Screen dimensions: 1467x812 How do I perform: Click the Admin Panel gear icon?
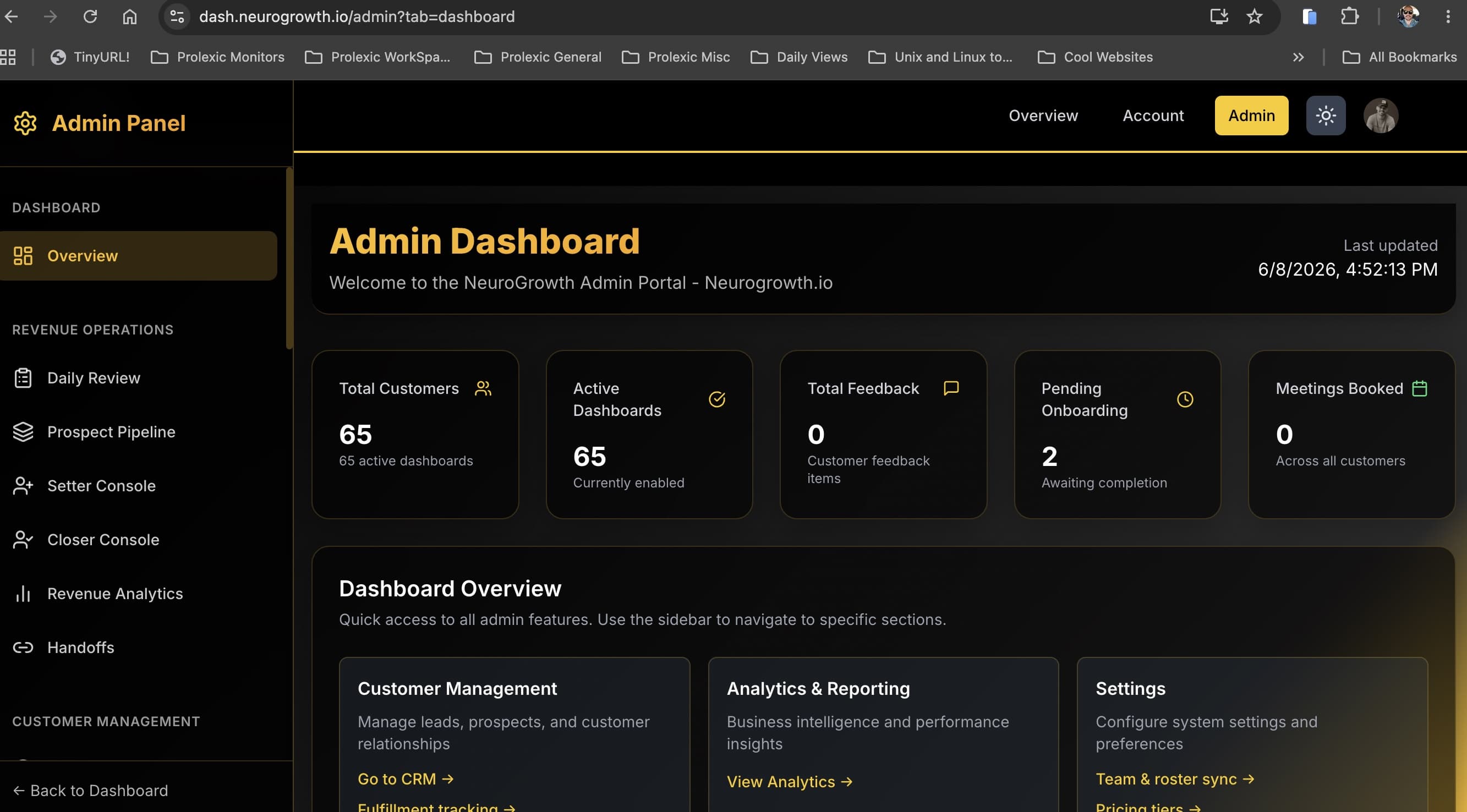click(x=25, y=123)
